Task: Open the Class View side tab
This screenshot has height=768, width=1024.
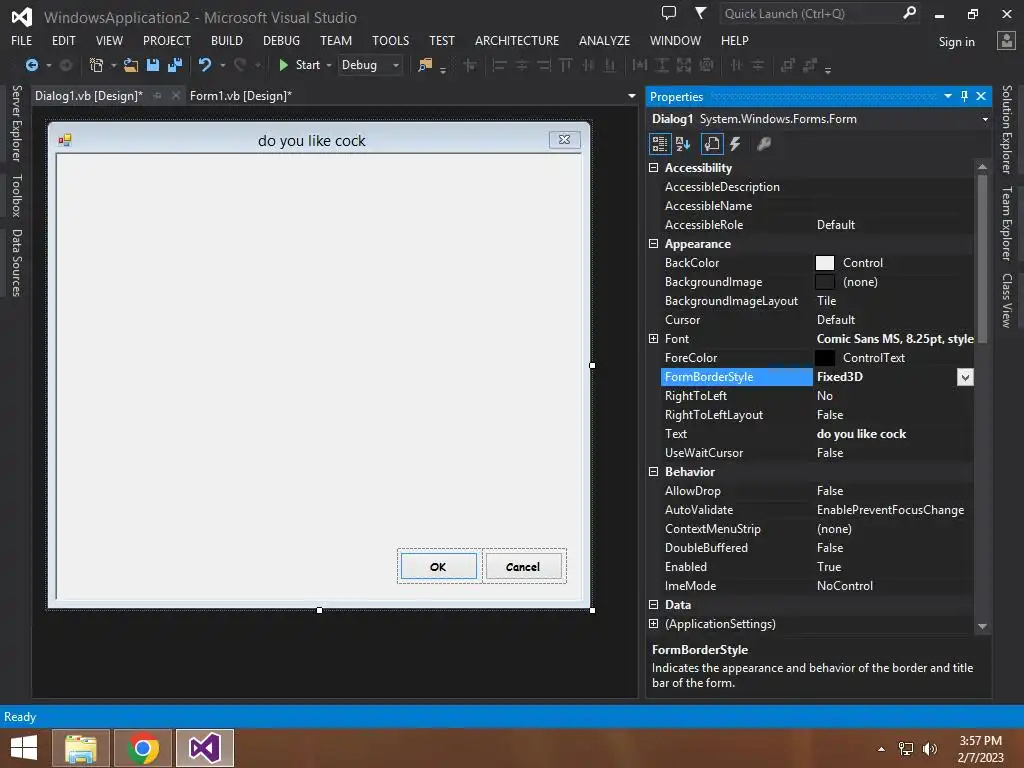Action: (1007, 300)
